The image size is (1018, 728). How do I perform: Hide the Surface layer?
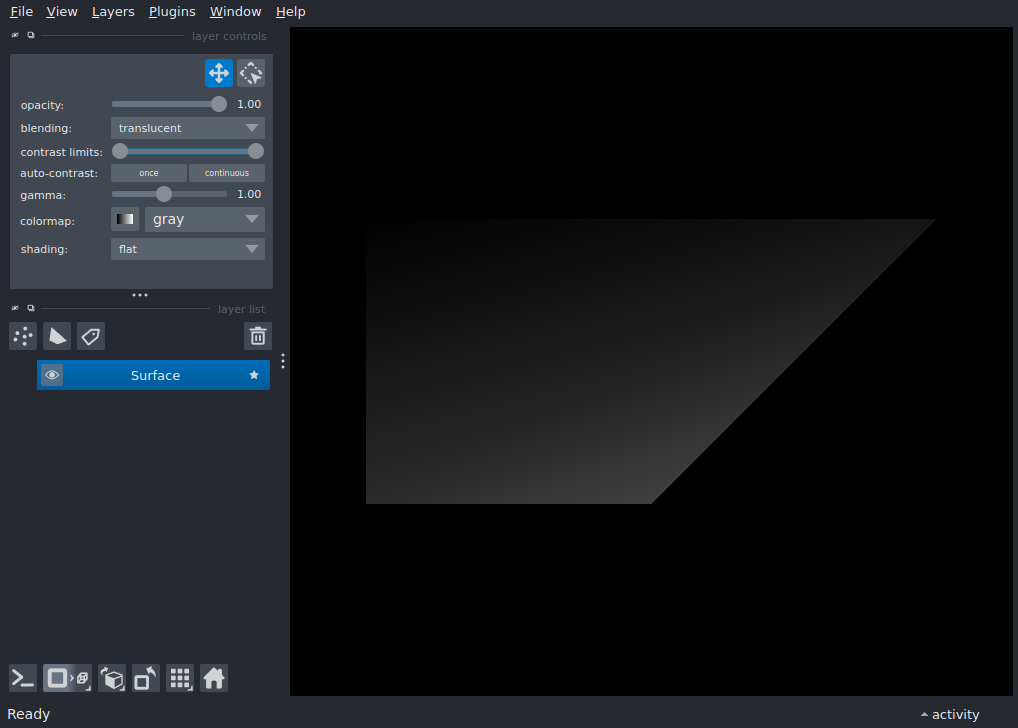52,374
